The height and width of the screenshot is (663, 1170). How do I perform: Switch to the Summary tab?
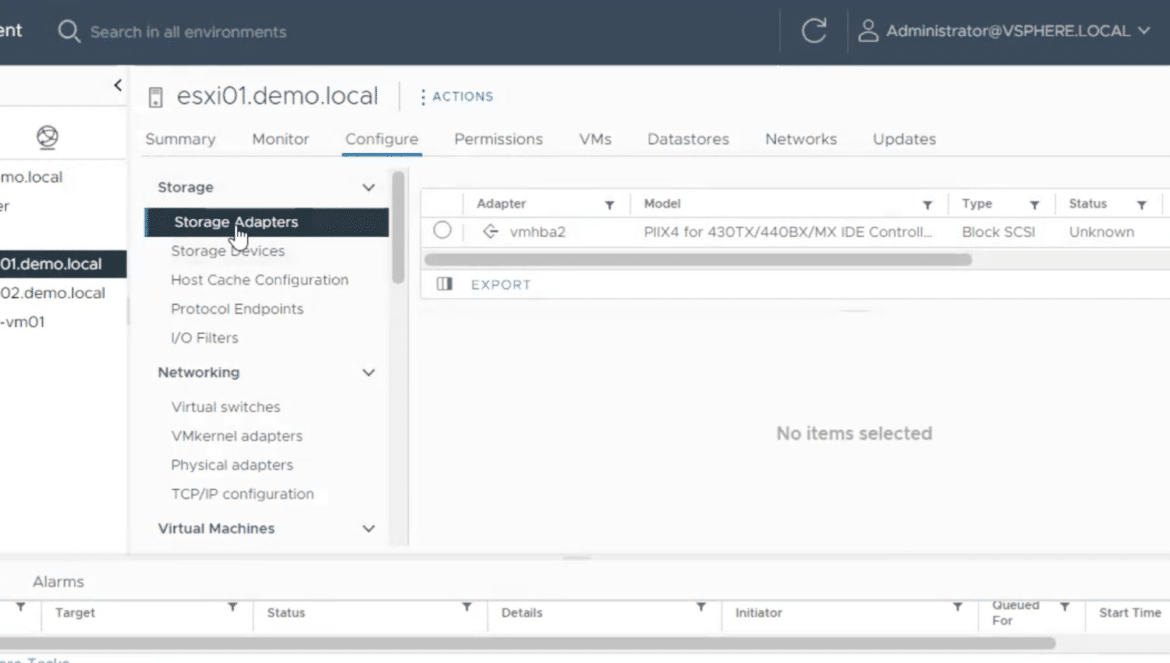click(181, 139)
